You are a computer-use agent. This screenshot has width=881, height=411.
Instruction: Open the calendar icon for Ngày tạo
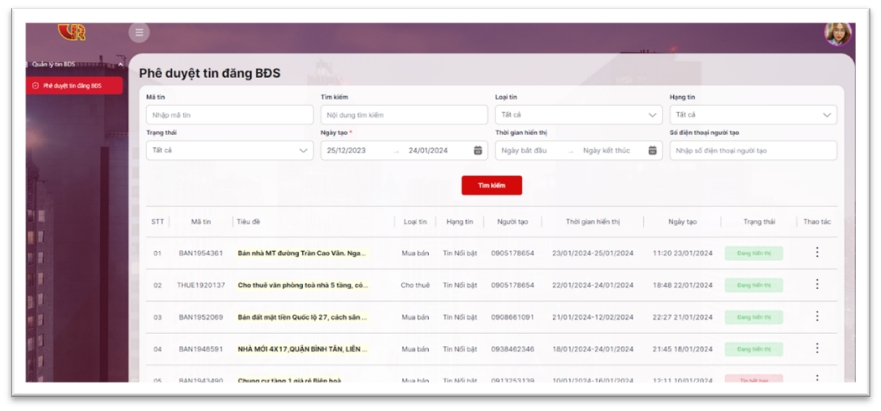[x=478, y=151]
